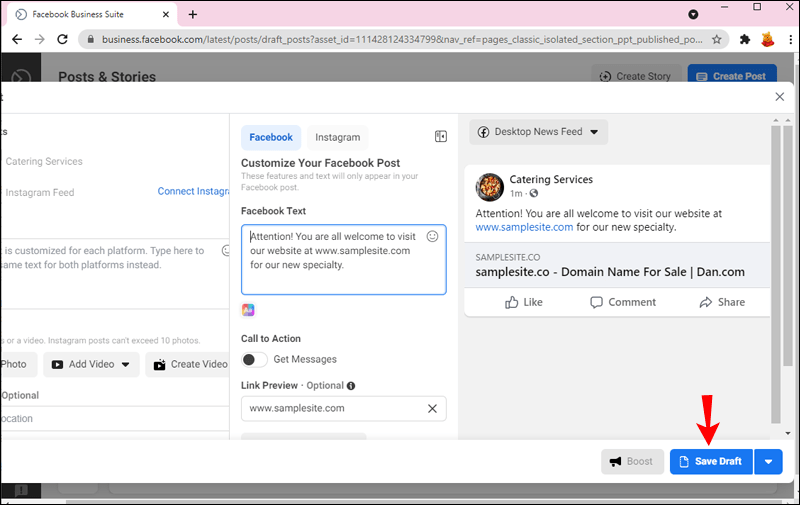The image size is (800, 505).
Task: Close the Facebook Business Suite tab
Action: click(x=166, y=14)
